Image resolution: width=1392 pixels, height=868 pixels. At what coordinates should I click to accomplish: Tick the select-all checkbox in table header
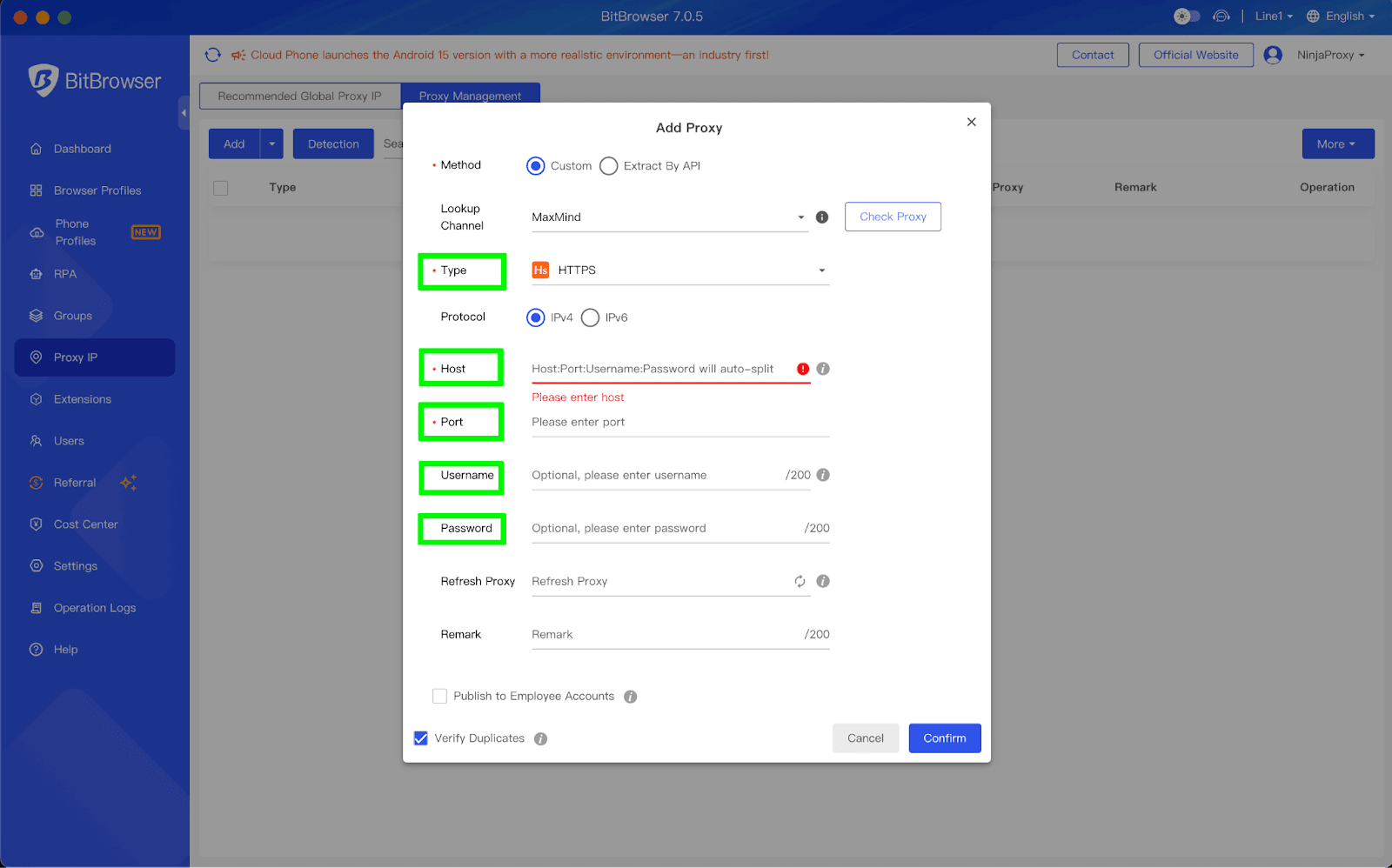pyautogui.click(x=221, y=188)
